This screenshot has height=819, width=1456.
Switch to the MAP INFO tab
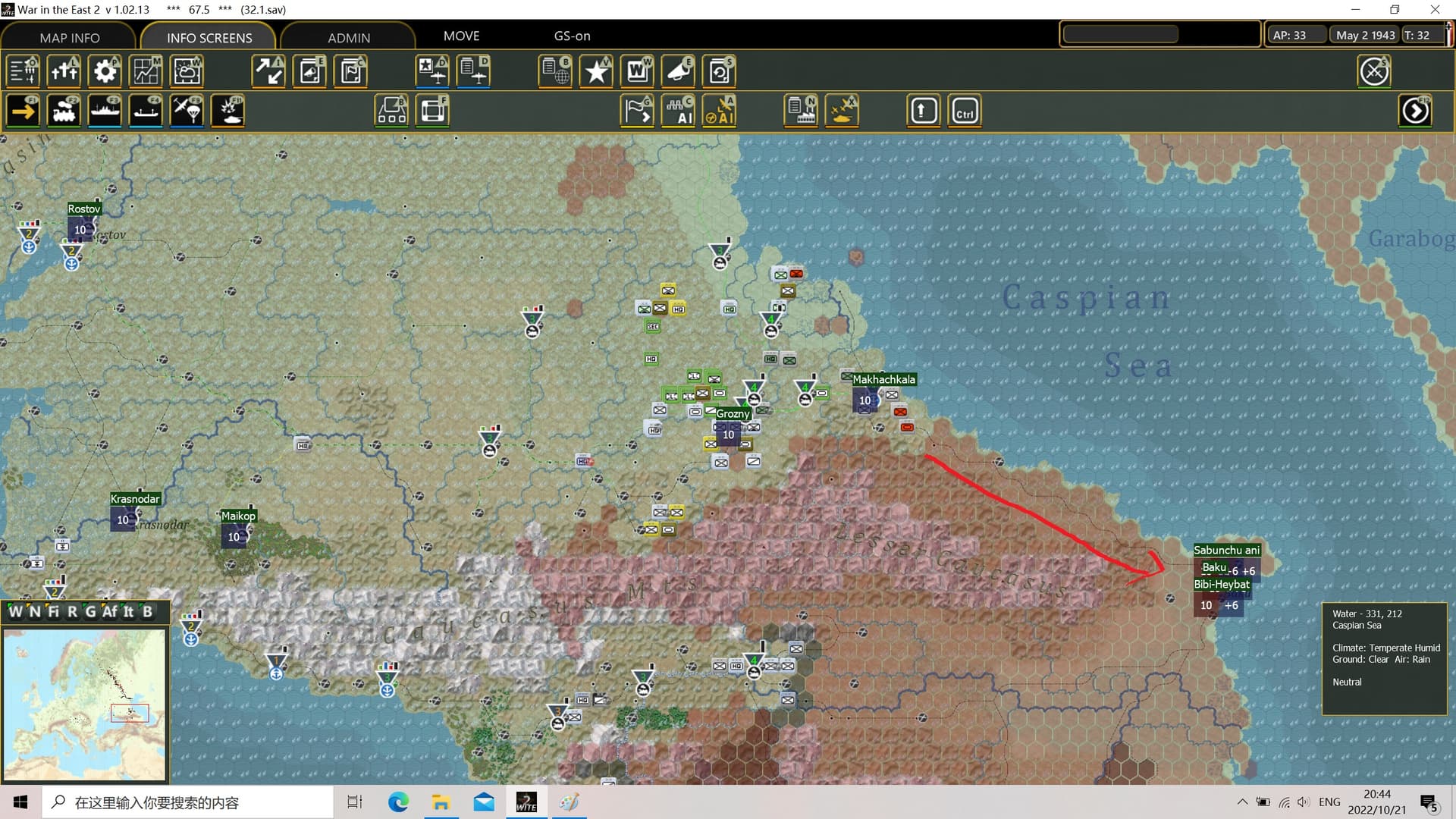point(69,37)
